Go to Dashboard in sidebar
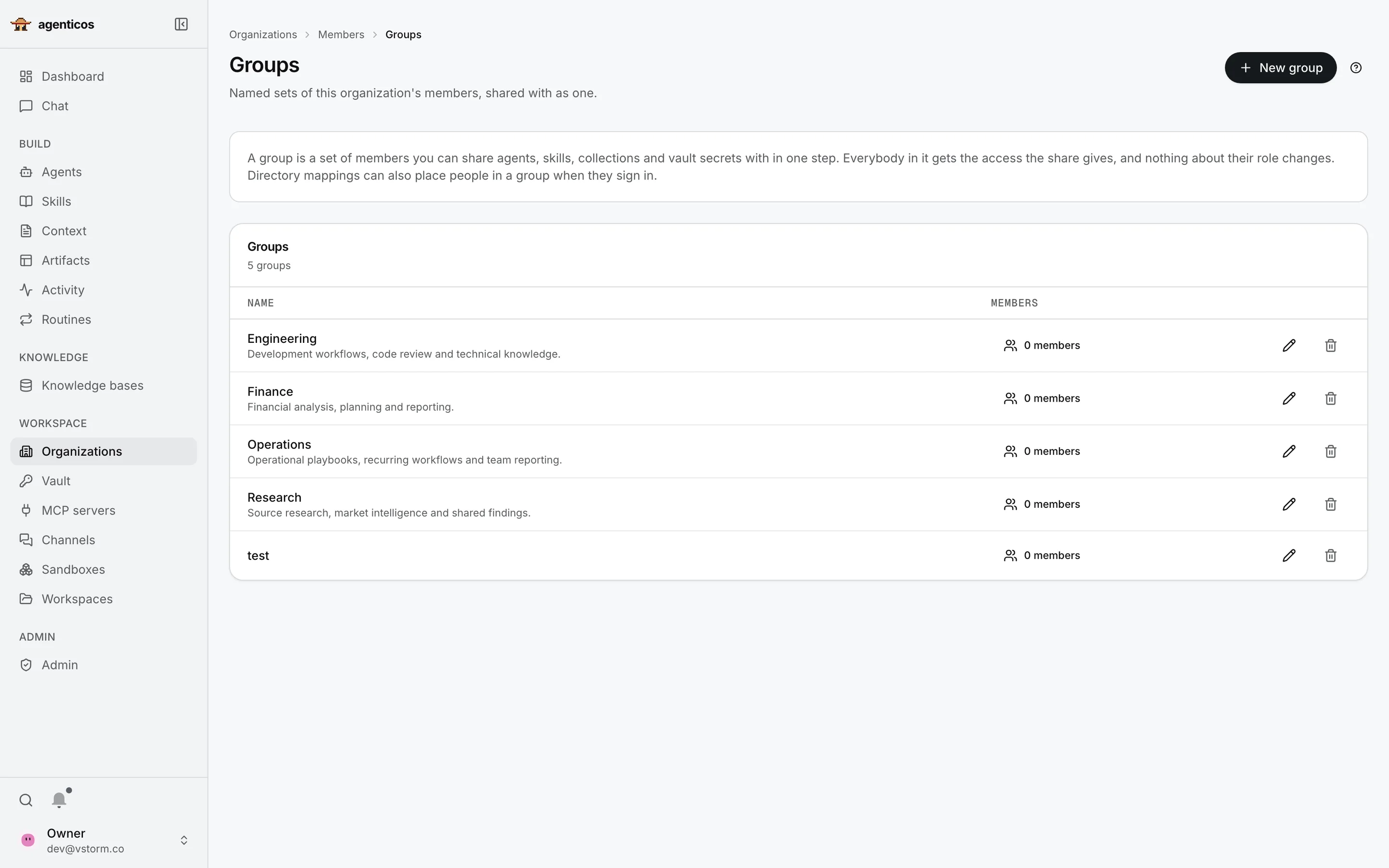Viewport: 1389px width, 868px height. pyautogui.click(x=103, y=76)
